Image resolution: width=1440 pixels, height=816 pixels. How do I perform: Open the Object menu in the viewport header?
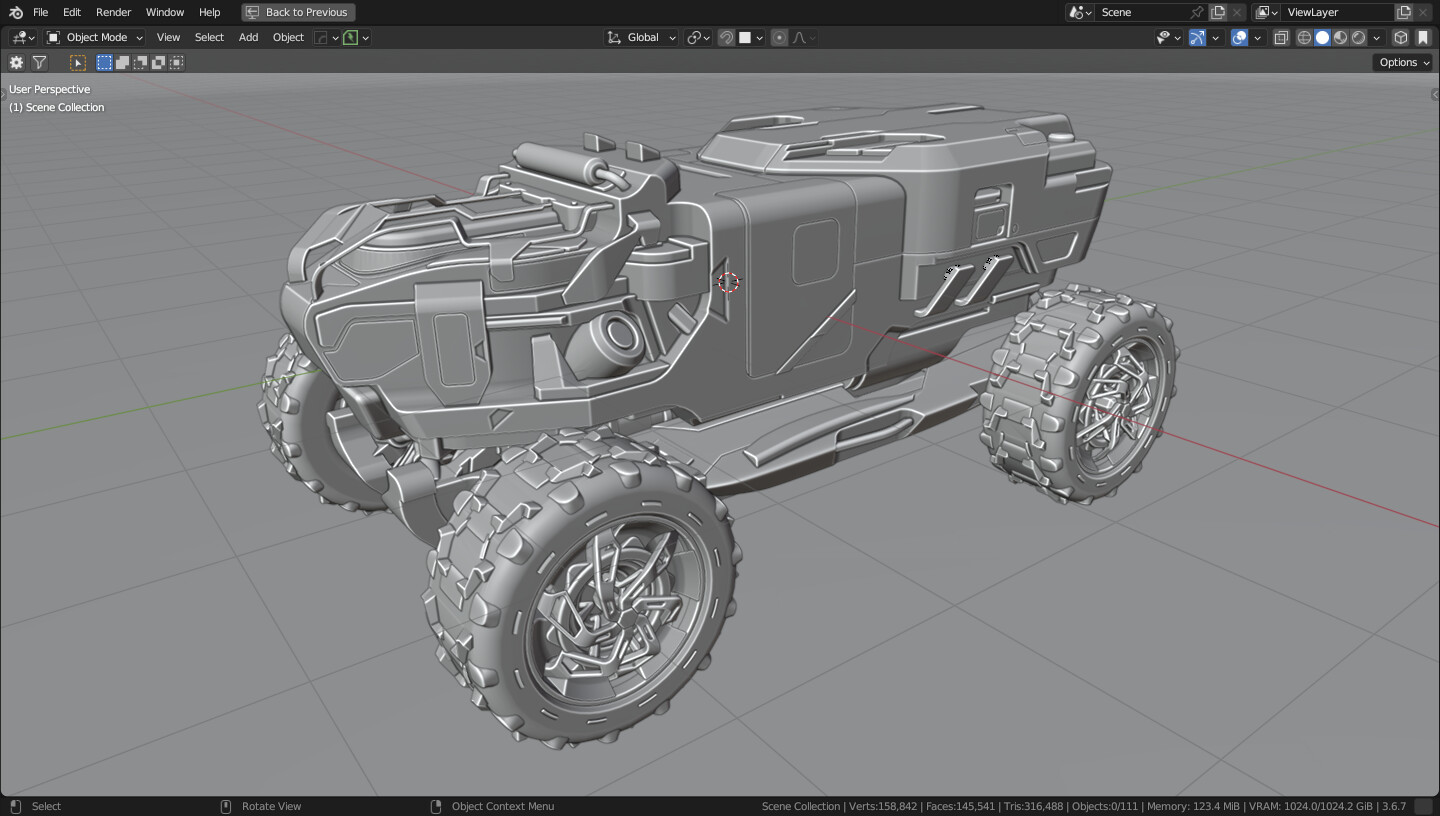pyautogui.click(x=288, y=37)
